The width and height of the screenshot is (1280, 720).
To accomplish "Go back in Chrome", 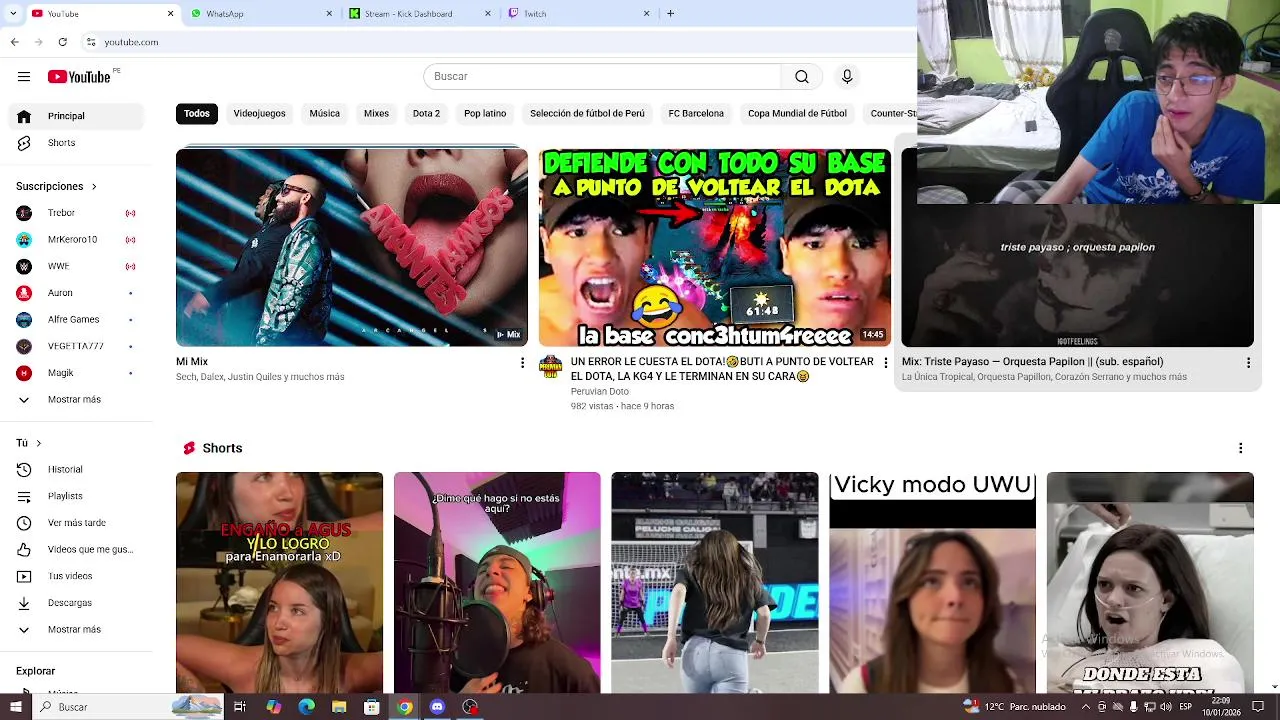I will 14,42.
